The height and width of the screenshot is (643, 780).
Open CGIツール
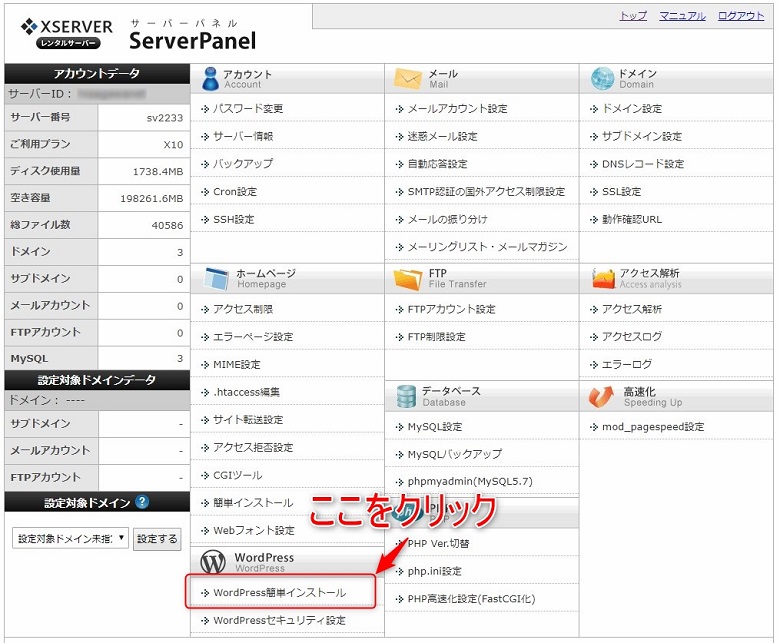point(237,475)
